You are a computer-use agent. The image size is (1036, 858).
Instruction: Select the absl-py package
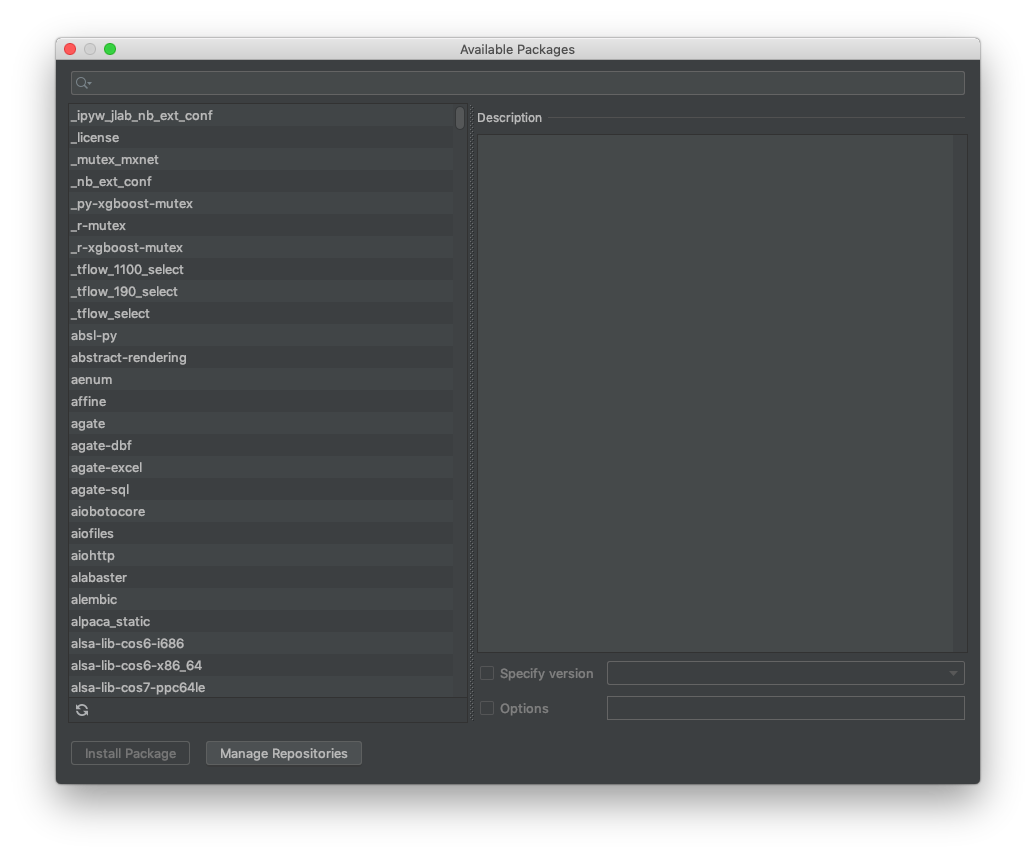262,336
